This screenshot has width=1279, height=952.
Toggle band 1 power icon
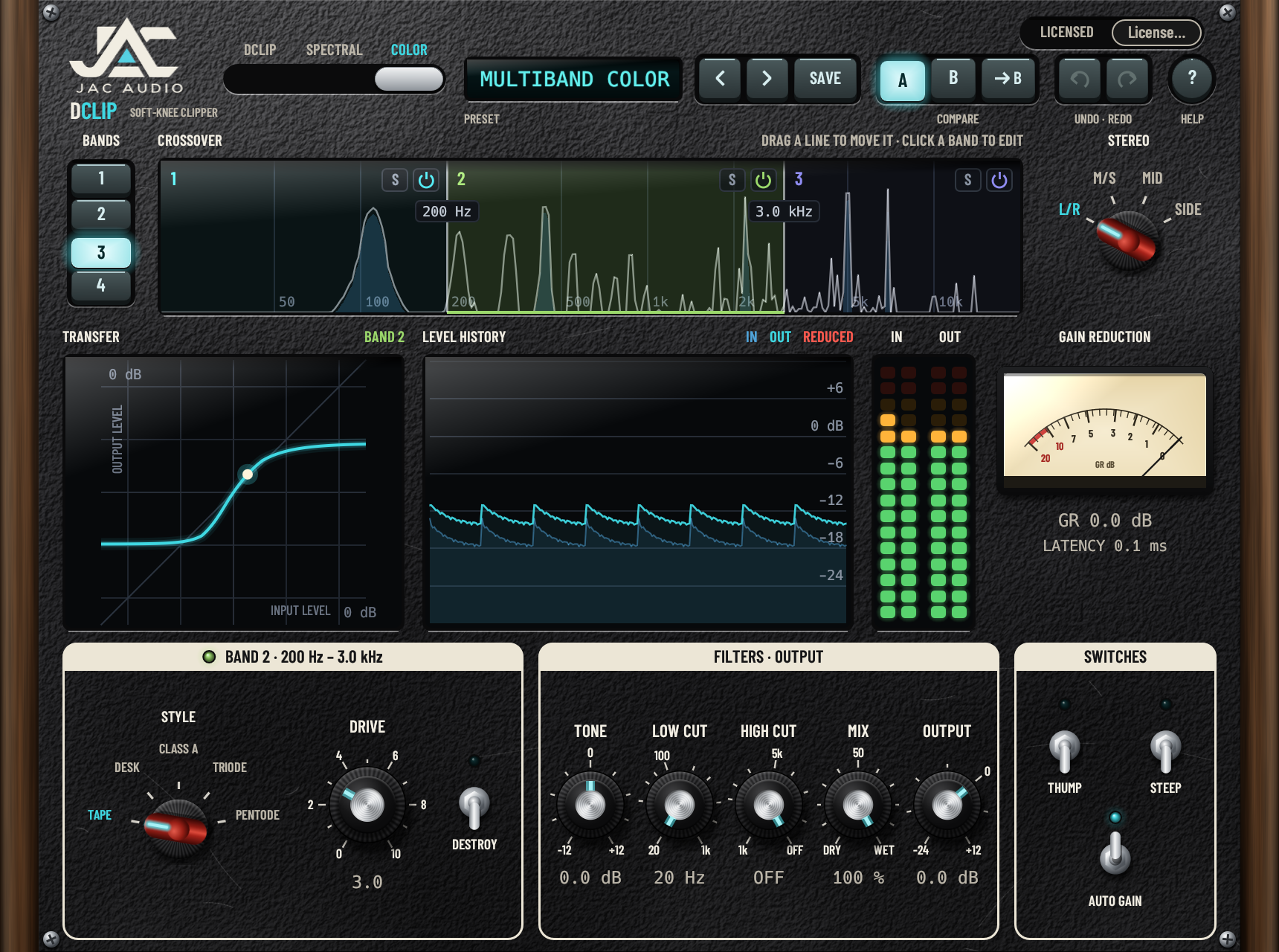(x=426, y=180)
